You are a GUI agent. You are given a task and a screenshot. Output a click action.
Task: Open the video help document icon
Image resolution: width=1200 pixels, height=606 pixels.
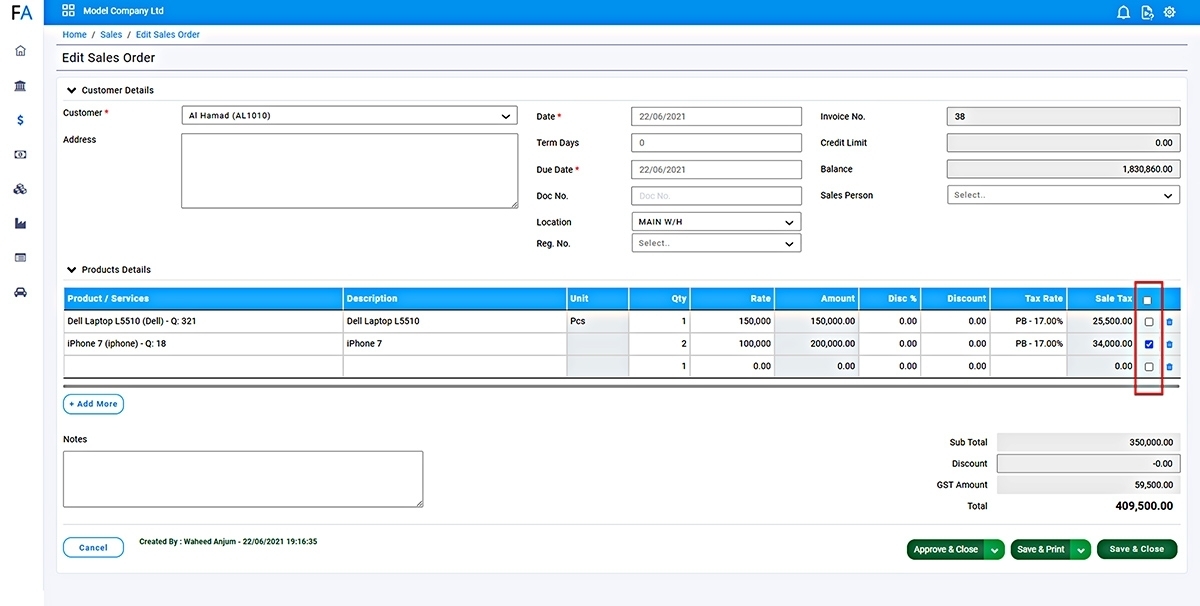[1147, 12]
